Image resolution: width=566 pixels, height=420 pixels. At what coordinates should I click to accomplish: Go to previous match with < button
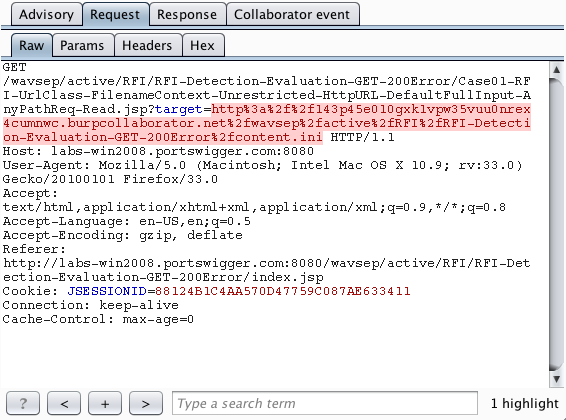pos(64,403)
